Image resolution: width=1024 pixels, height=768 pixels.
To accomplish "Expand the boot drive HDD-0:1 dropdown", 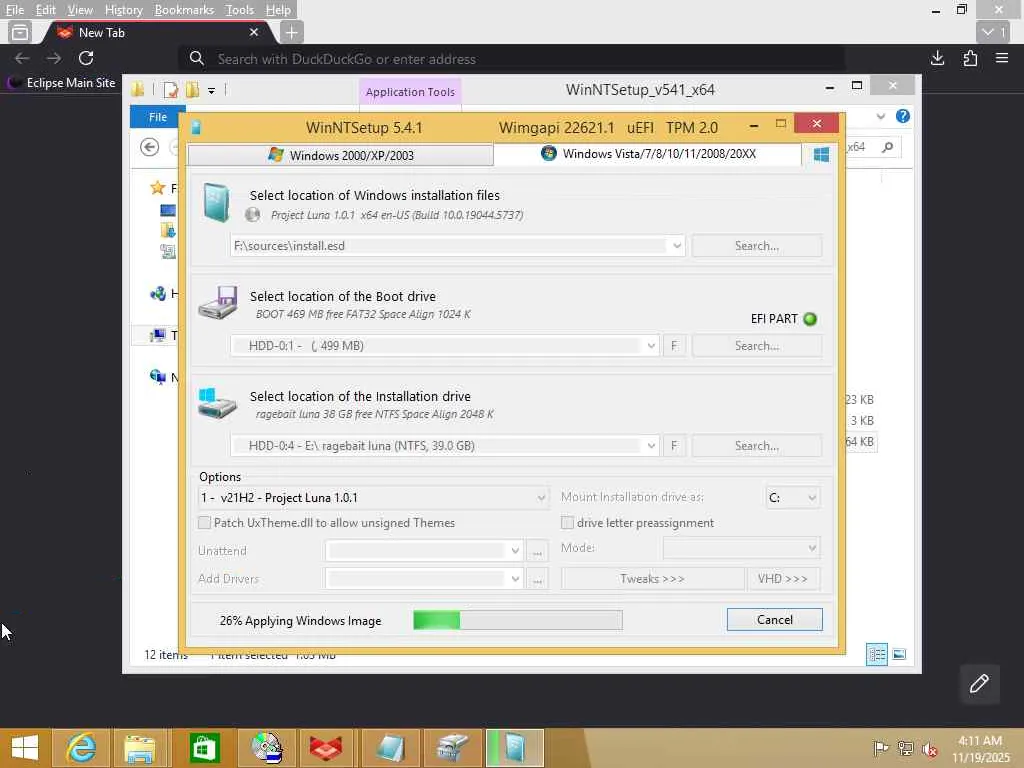I will coord(650,345).
